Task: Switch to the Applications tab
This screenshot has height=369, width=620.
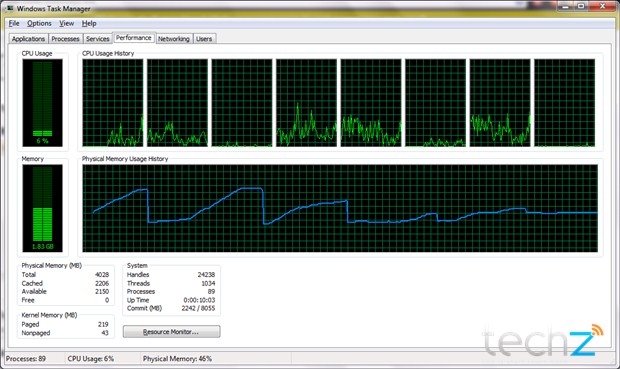Action: coord(28,39)
